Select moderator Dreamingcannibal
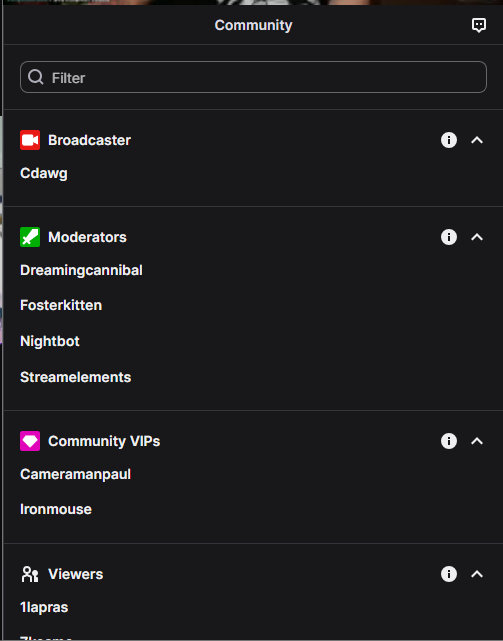Viewport: 503px width, 641px height. [x=81, y=270]
